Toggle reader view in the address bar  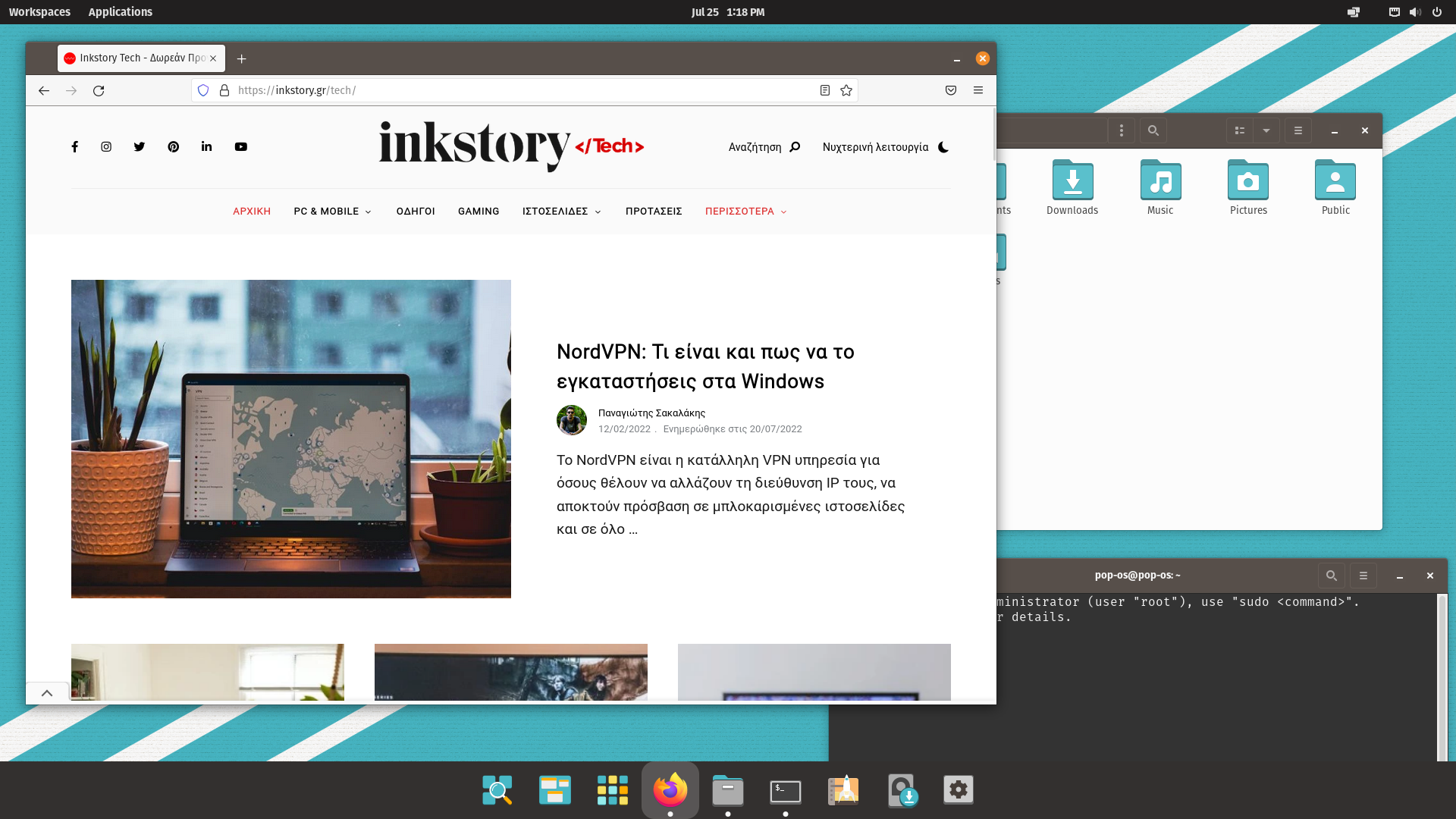(x=824, y=90)
